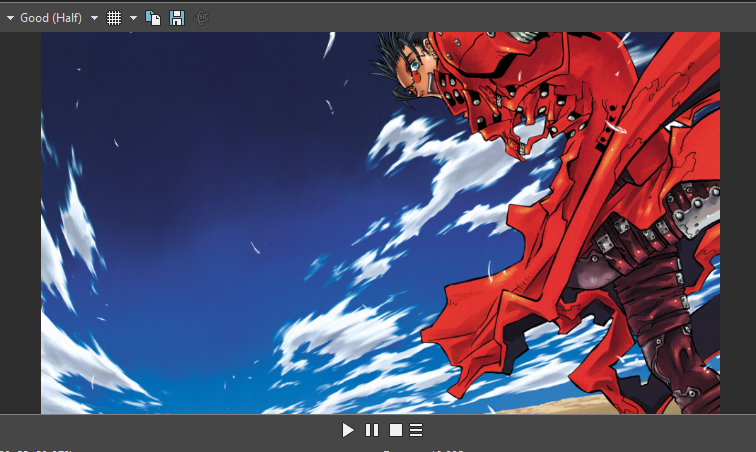Copy preview snapshot to clipboard

pyautogui.click(x=153, y=18)
